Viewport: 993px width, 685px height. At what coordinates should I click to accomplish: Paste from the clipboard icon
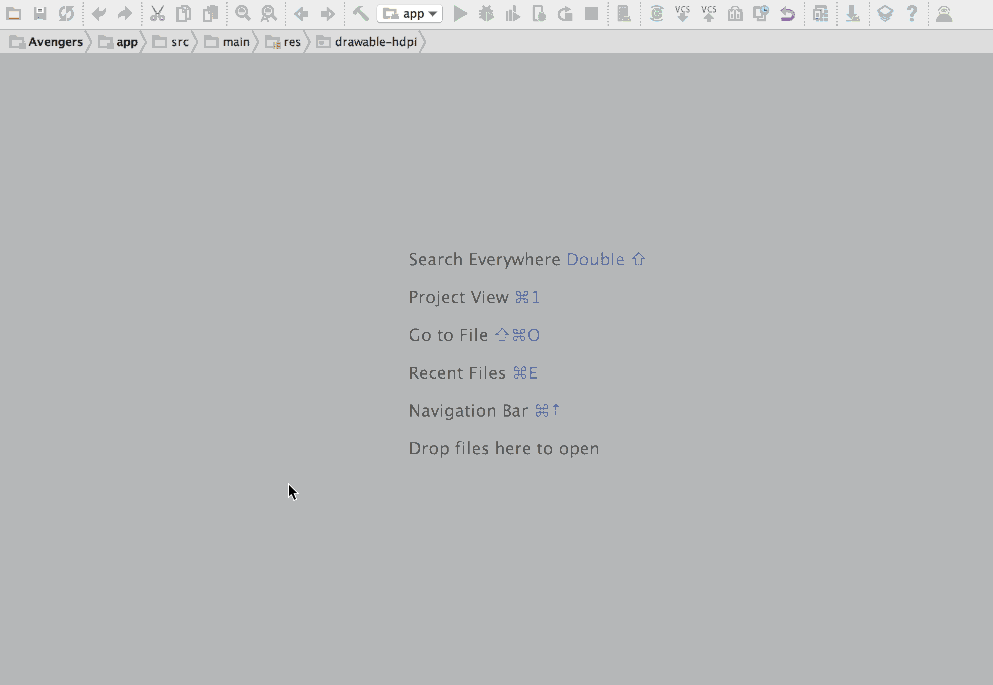point(210,13)
